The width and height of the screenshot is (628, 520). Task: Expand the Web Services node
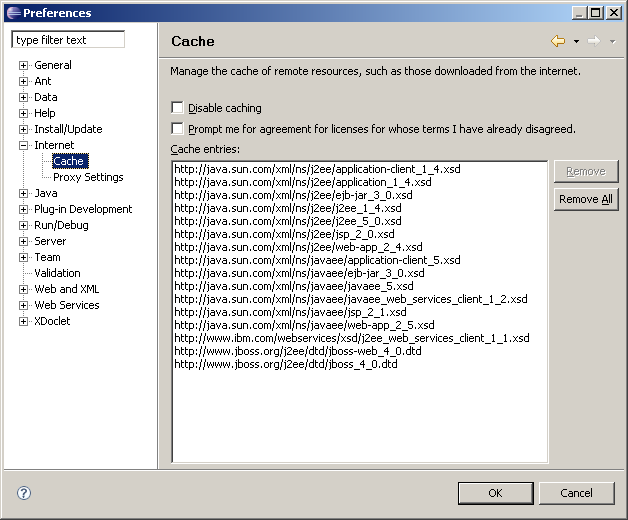tap(23, 306)
